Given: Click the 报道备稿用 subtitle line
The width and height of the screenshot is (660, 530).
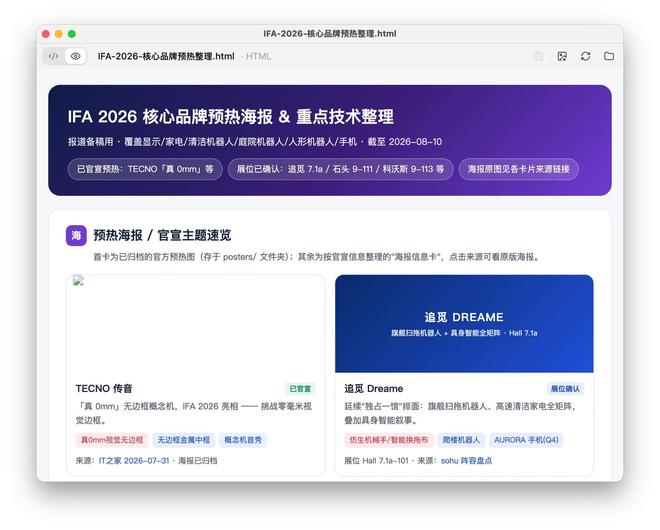Looking at the screenshot, I should tap(255, 142).
